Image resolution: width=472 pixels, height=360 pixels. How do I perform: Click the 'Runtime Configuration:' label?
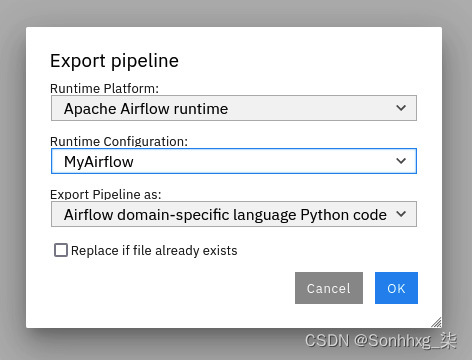point(119,141)
